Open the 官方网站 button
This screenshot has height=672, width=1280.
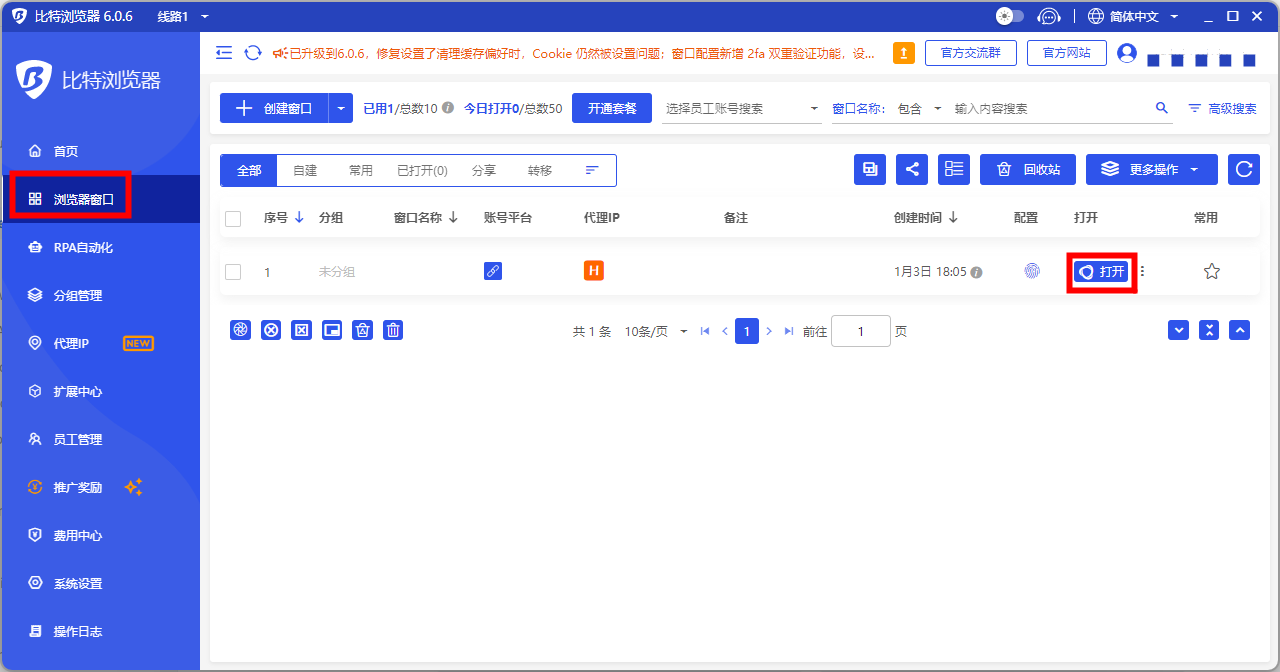click(x=1066, y=53)
